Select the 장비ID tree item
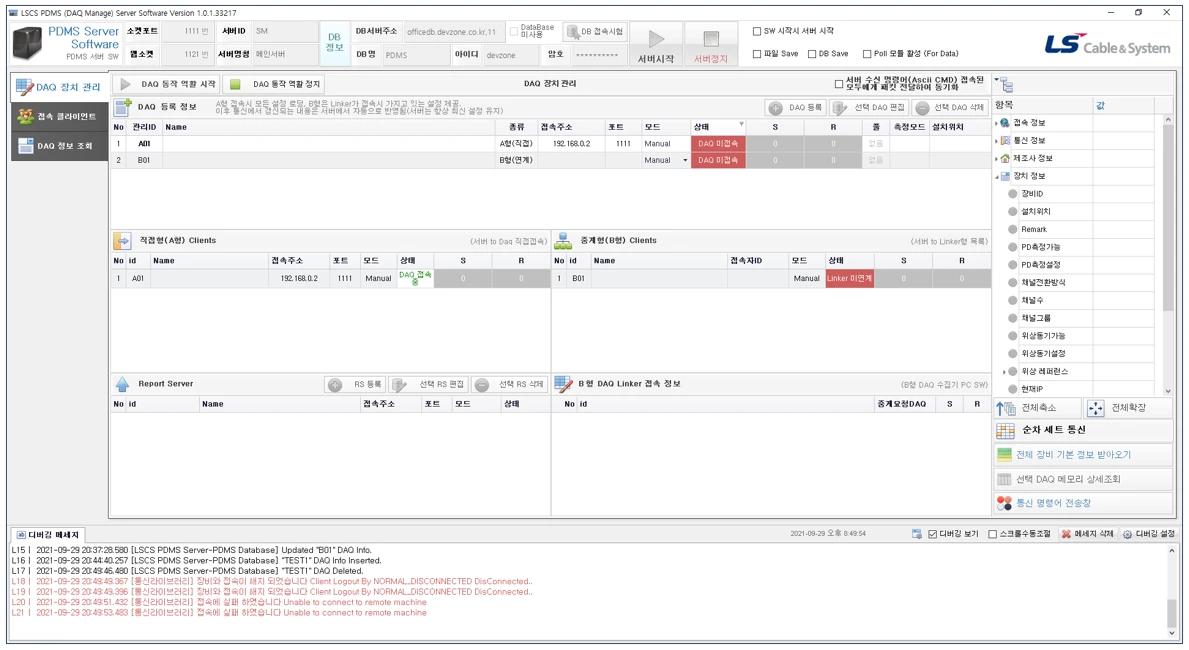 click(x=1032, y=194)
